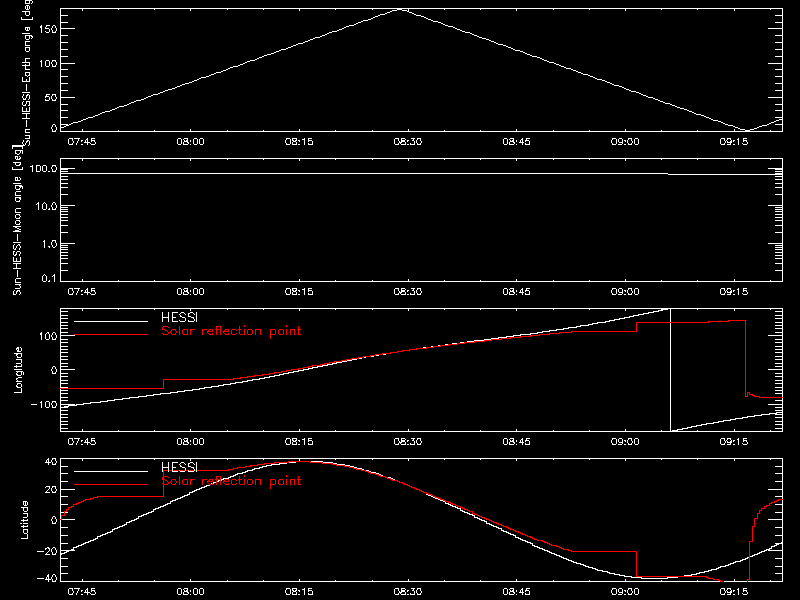Click the 10.0 tick on Moon angle axis
Viewport: 800px width, 600px height.
click(46, 206)
